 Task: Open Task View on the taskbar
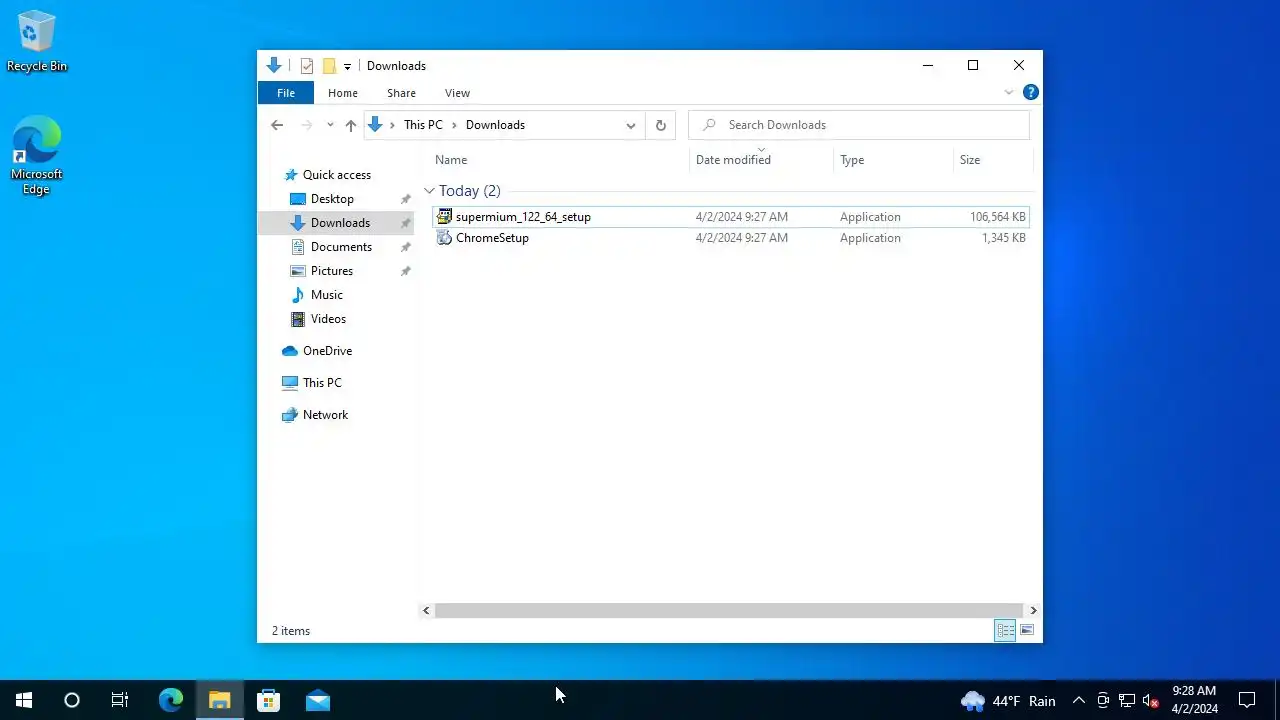coord(120,700)
